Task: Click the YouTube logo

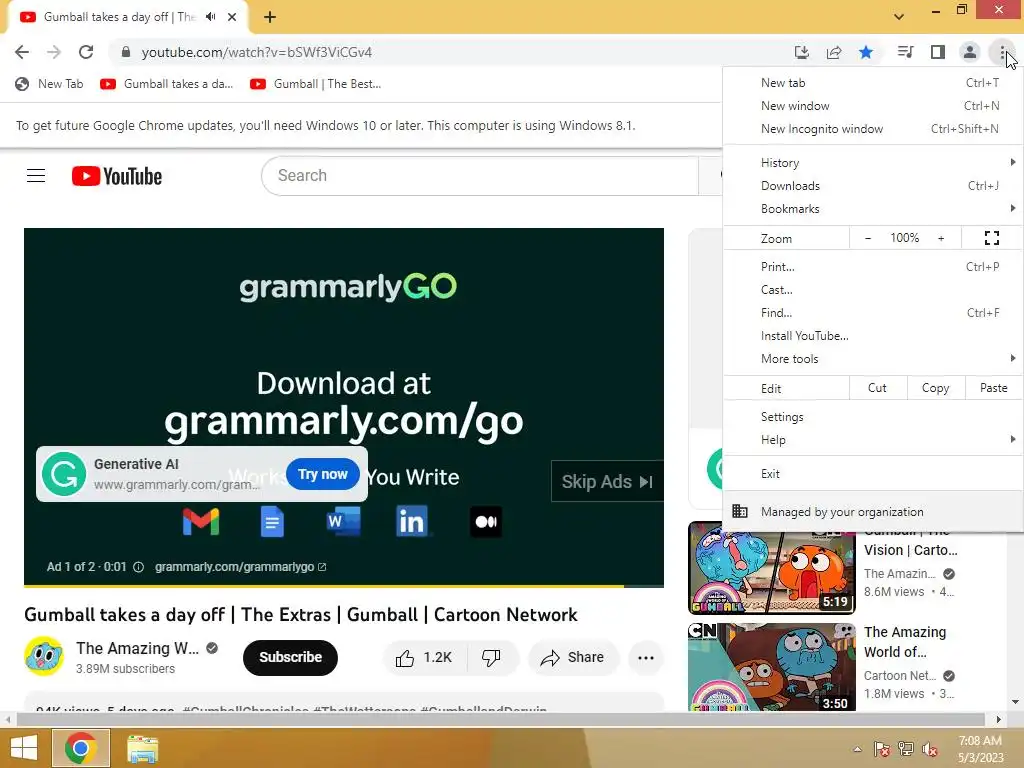Action: pos(117,176)
